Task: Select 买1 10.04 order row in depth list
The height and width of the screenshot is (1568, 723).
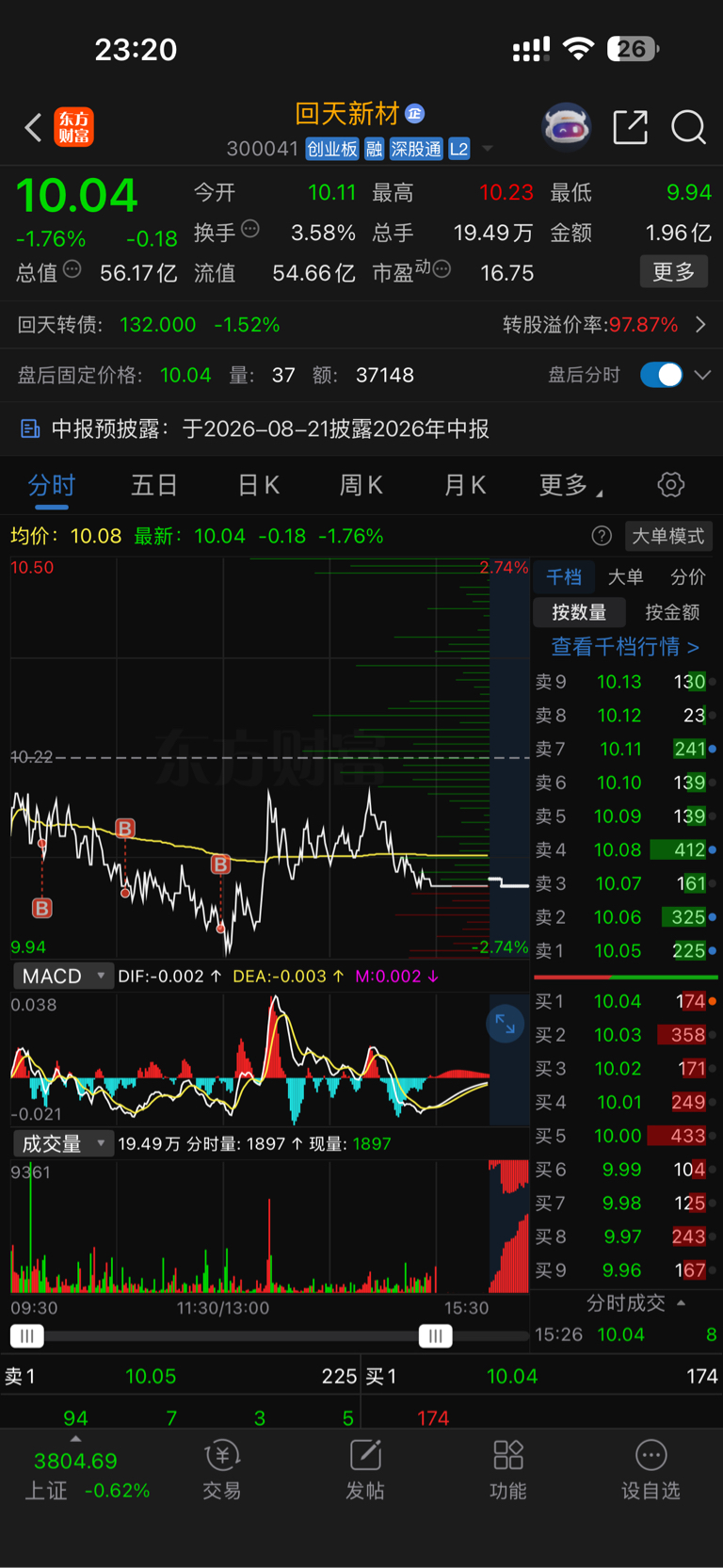Action: point(626,1001)
